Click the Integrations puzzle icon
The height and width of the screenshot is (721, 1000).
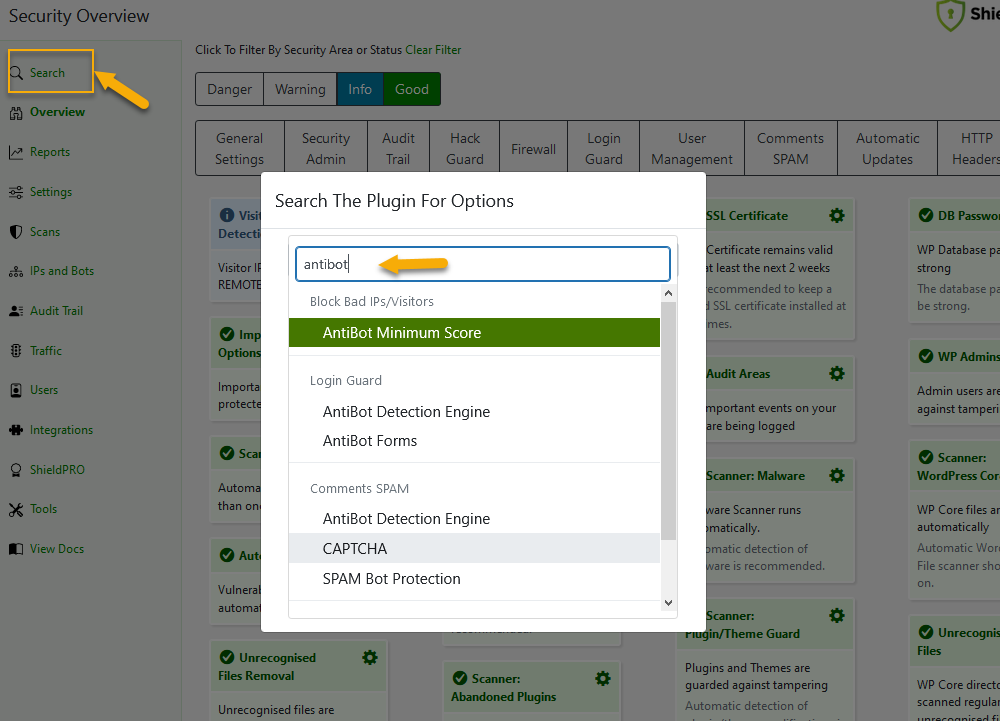coord(16,430)
